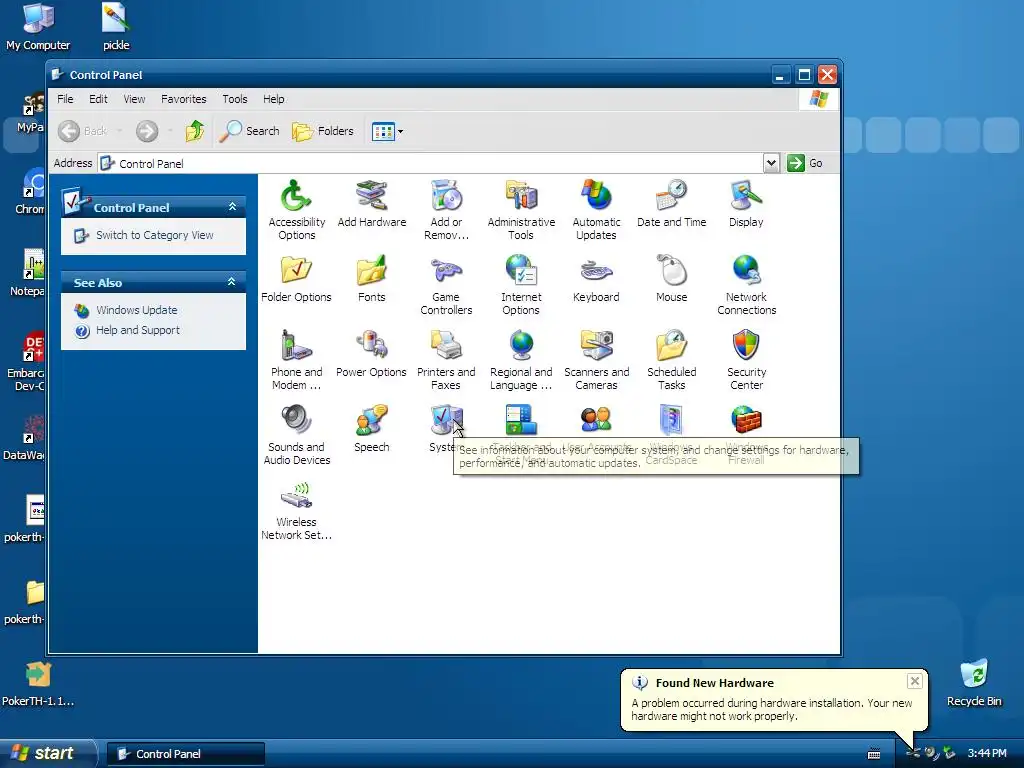Open Add or Remove Programs icon
The height and width of the screenshot is (768, 1024).
(447, 210)
